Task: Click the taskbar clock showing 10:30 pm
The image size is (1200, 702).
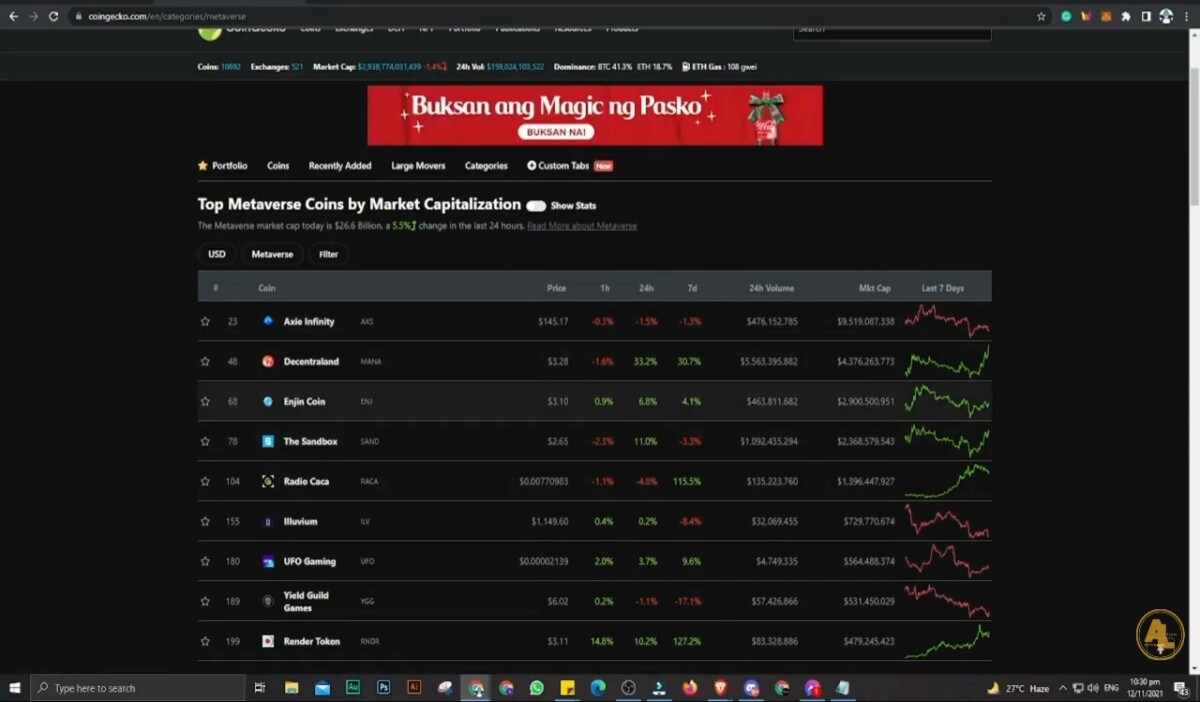Action: [x=1146, y=688]
